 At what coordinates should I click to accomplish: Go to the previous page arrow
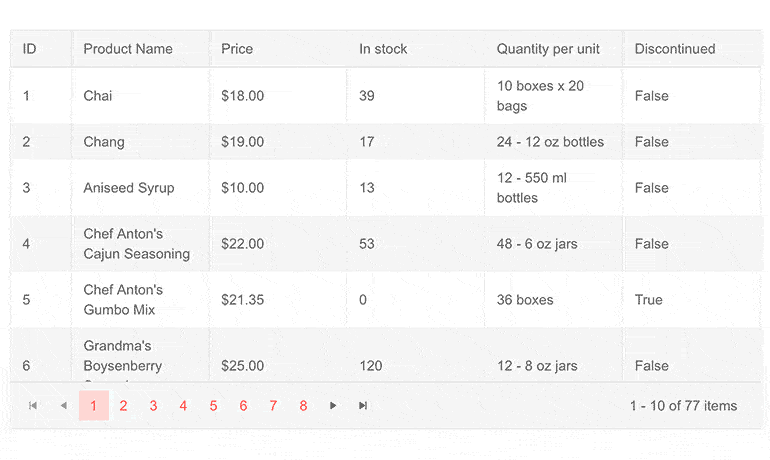(x=64, y=406)
